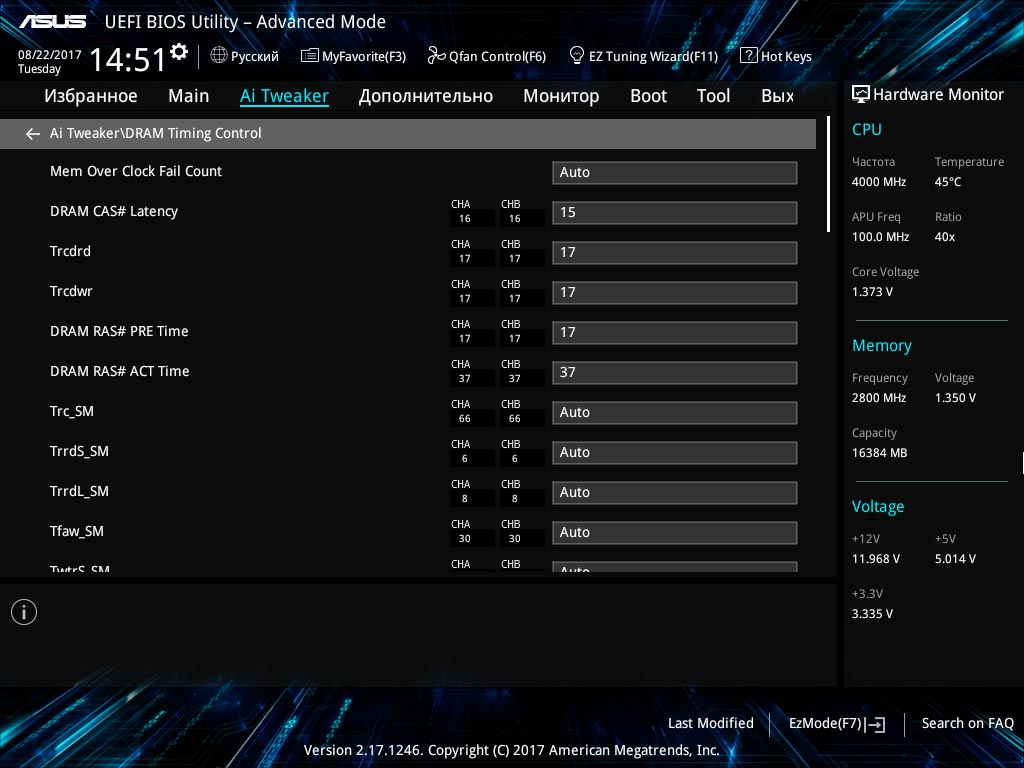Open the Boot tab
Image resolution: width=1024 pixels, height=768 pixels.
pyautogui.click(x=648, y=96)
